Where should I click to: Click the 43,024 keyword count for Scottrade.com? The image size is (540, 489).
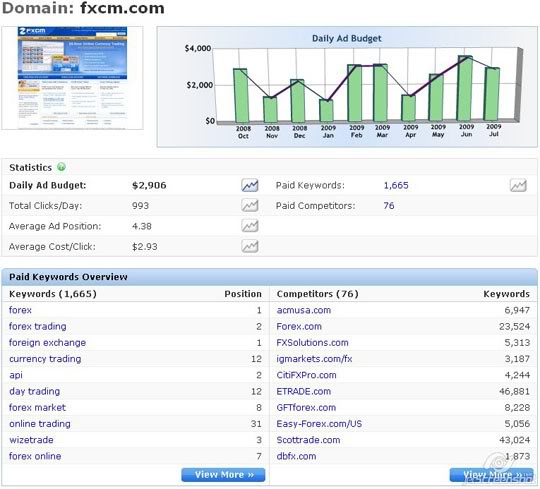[515, 440]
